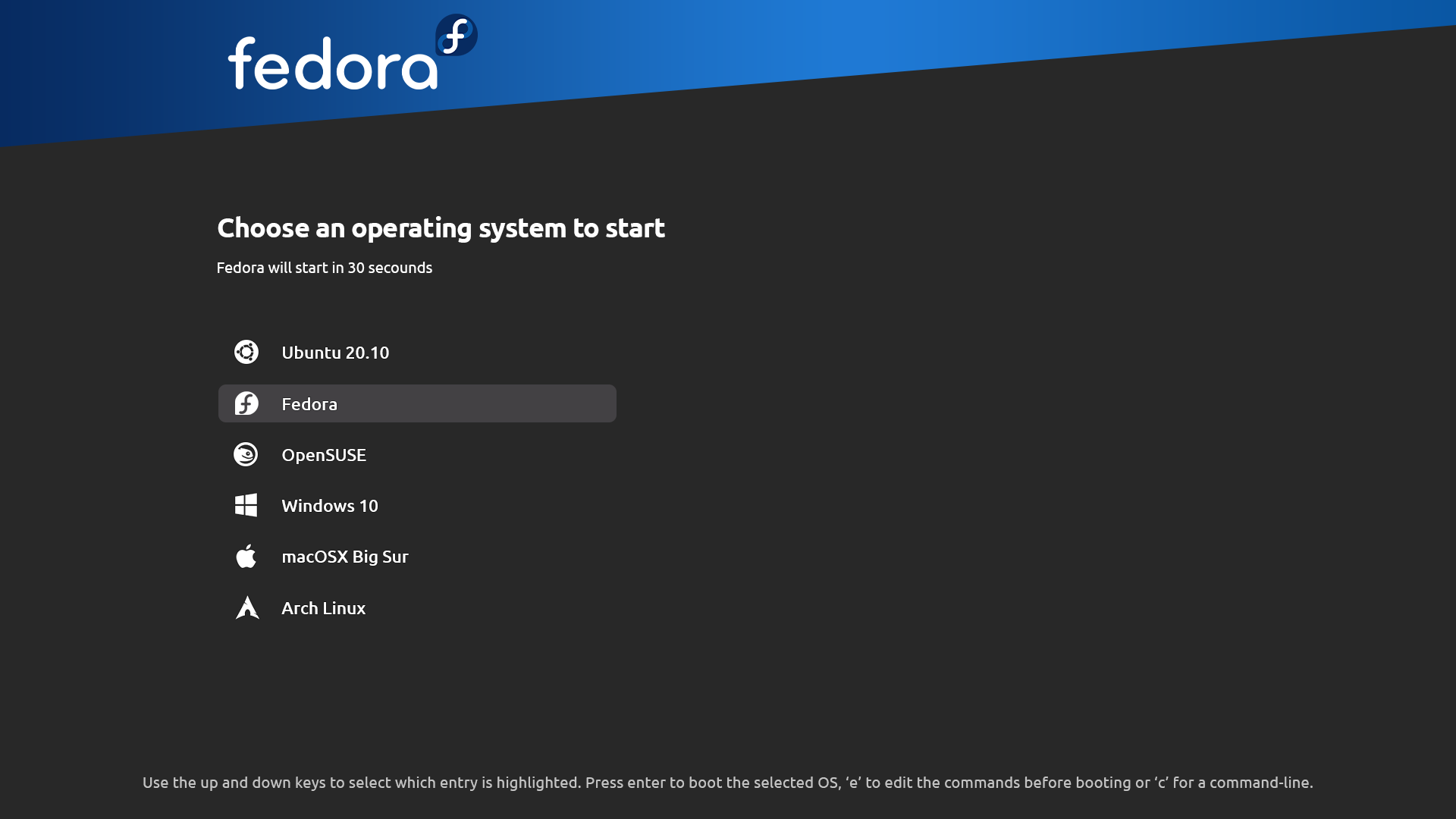
Task: Click the Fedora infinity badge in header
Action: click(x=457, y=35)
